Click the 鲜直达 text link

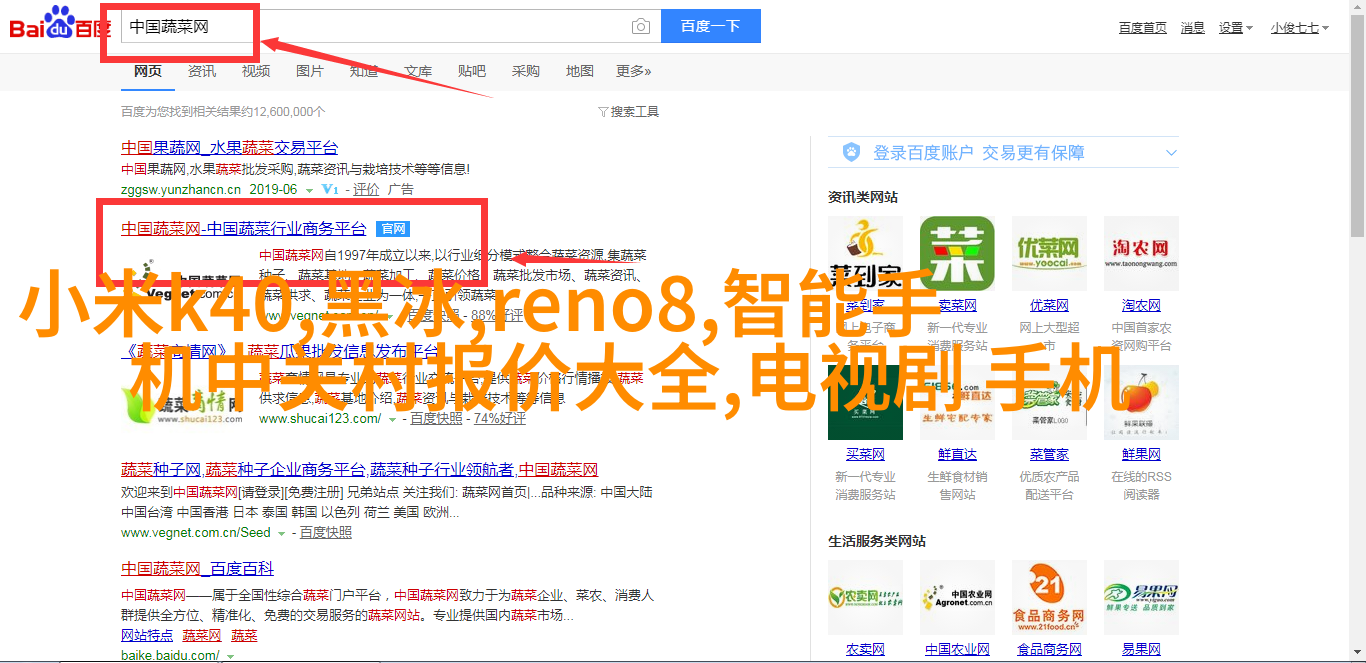click(x=957, y=455)
